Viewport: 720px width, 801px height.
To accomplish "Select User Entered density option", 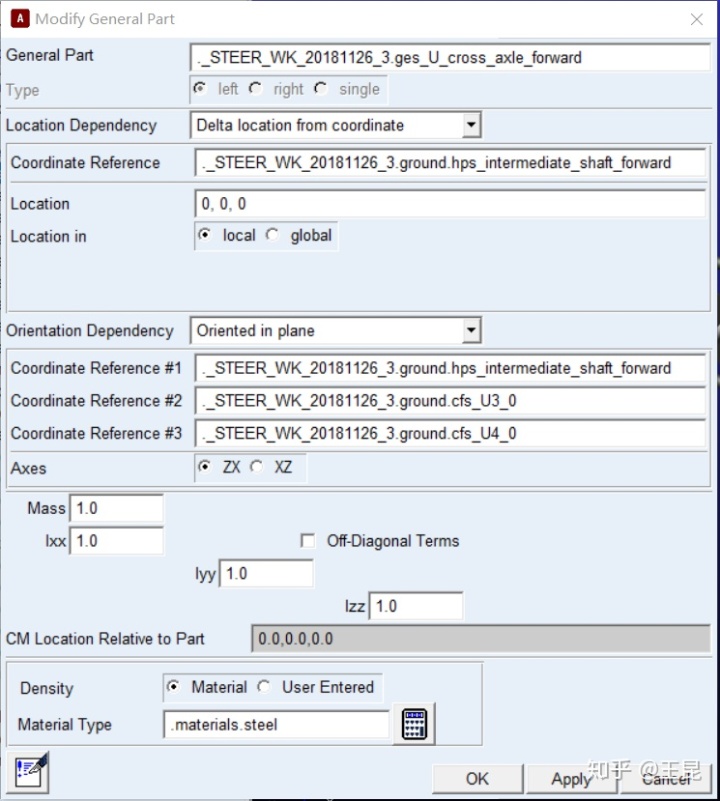I will coord(265,687).
